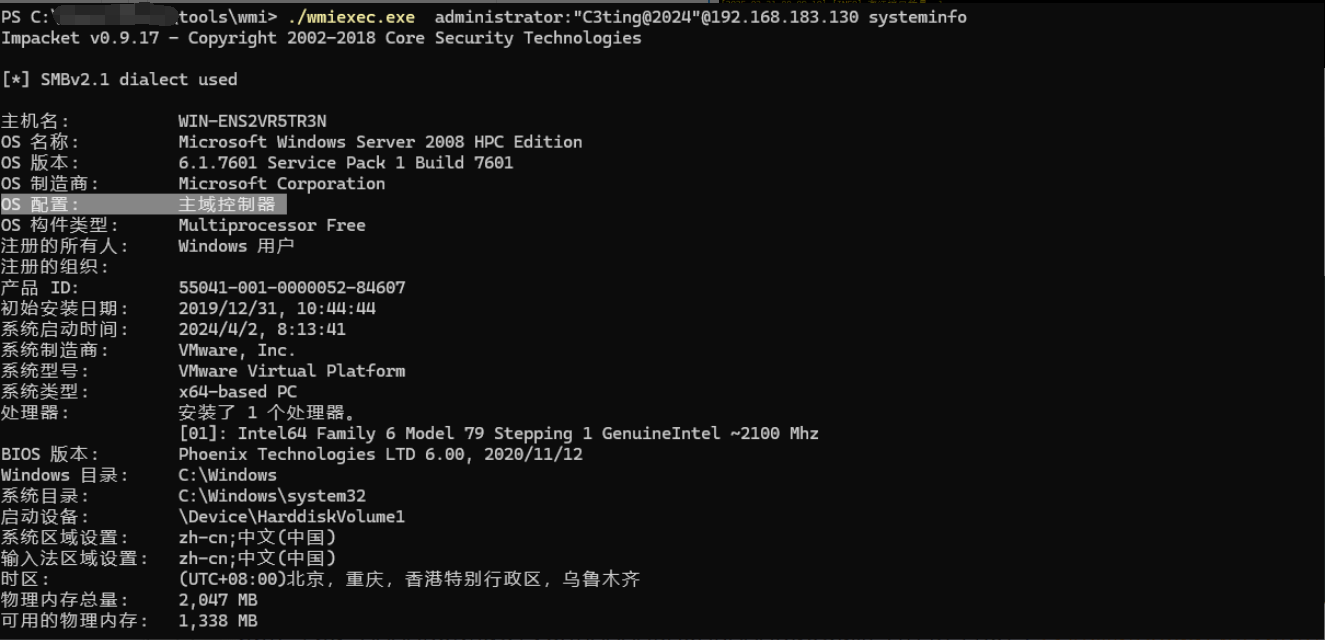The width and height of the screenshot is (1325, 640).
Task: Click the product ID 55041-001-0000052-84607
Action: [292, 288]
